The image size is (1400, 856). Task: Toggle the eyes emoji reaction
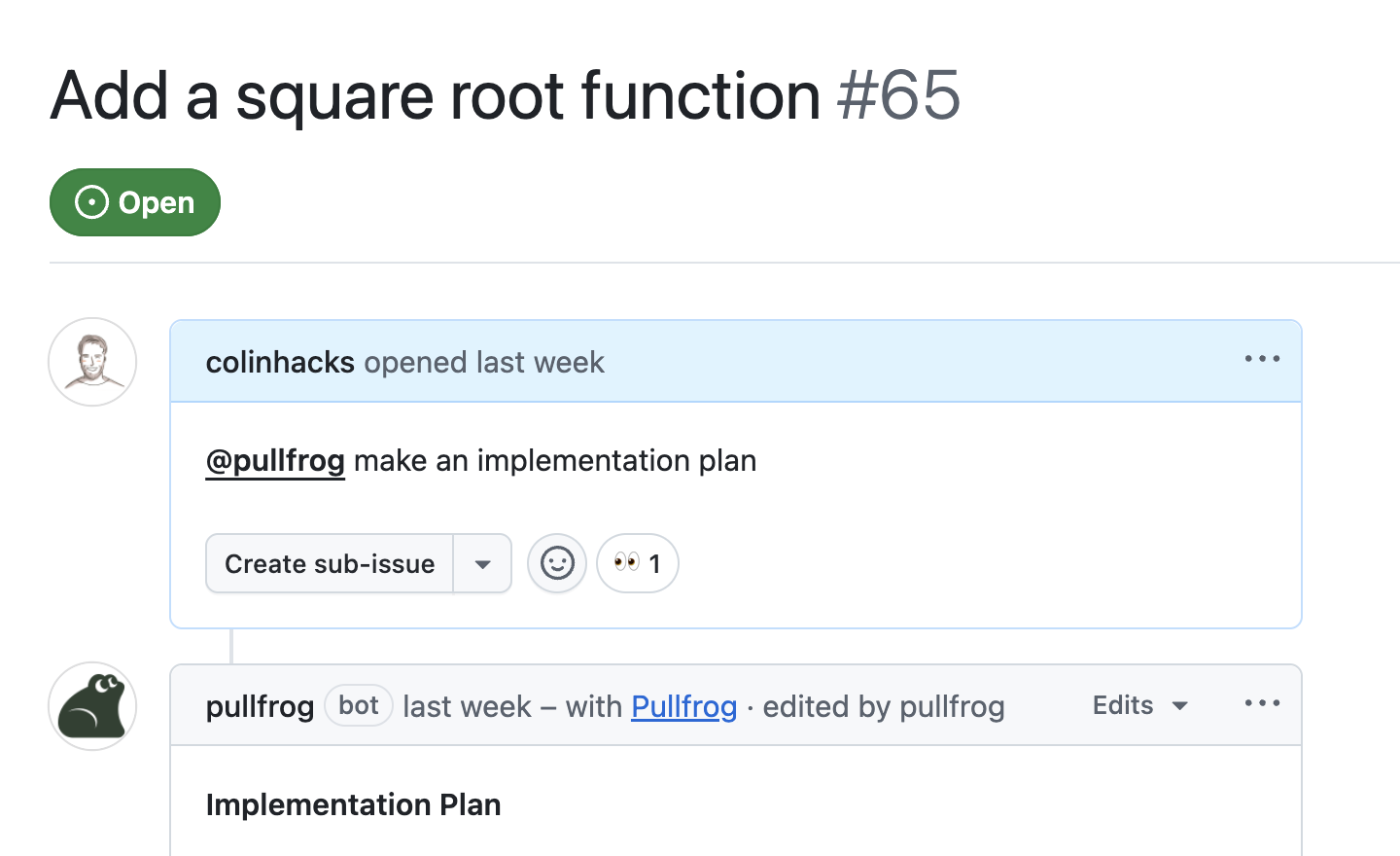pos(638,563)
